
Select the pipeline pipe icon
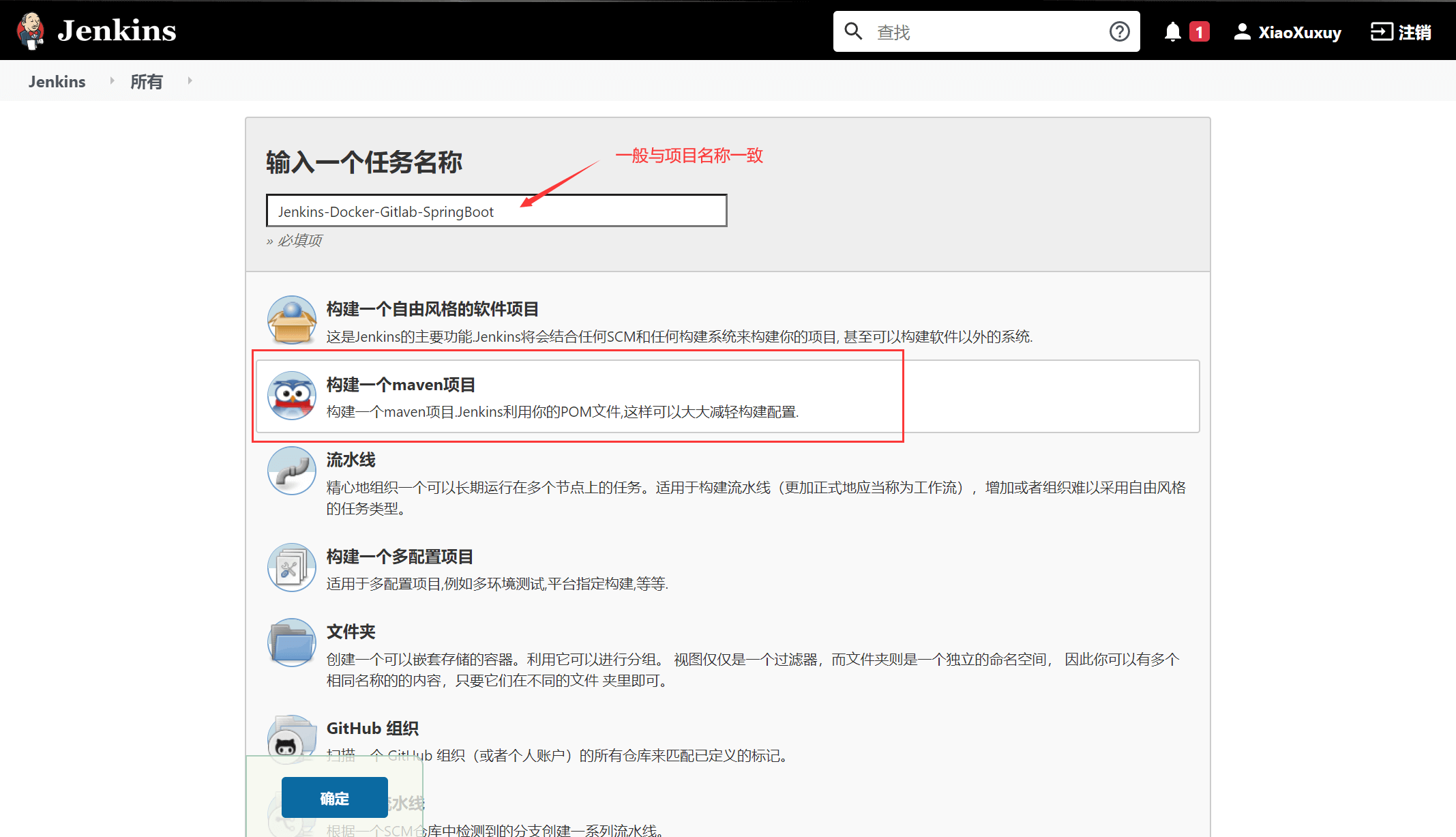(292, 471)
